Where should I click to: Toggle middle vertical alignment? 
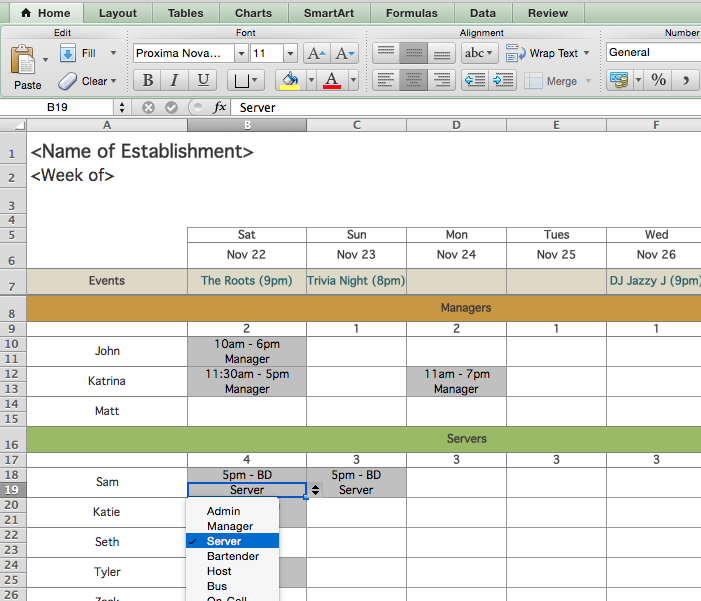[x=414, y=53]
